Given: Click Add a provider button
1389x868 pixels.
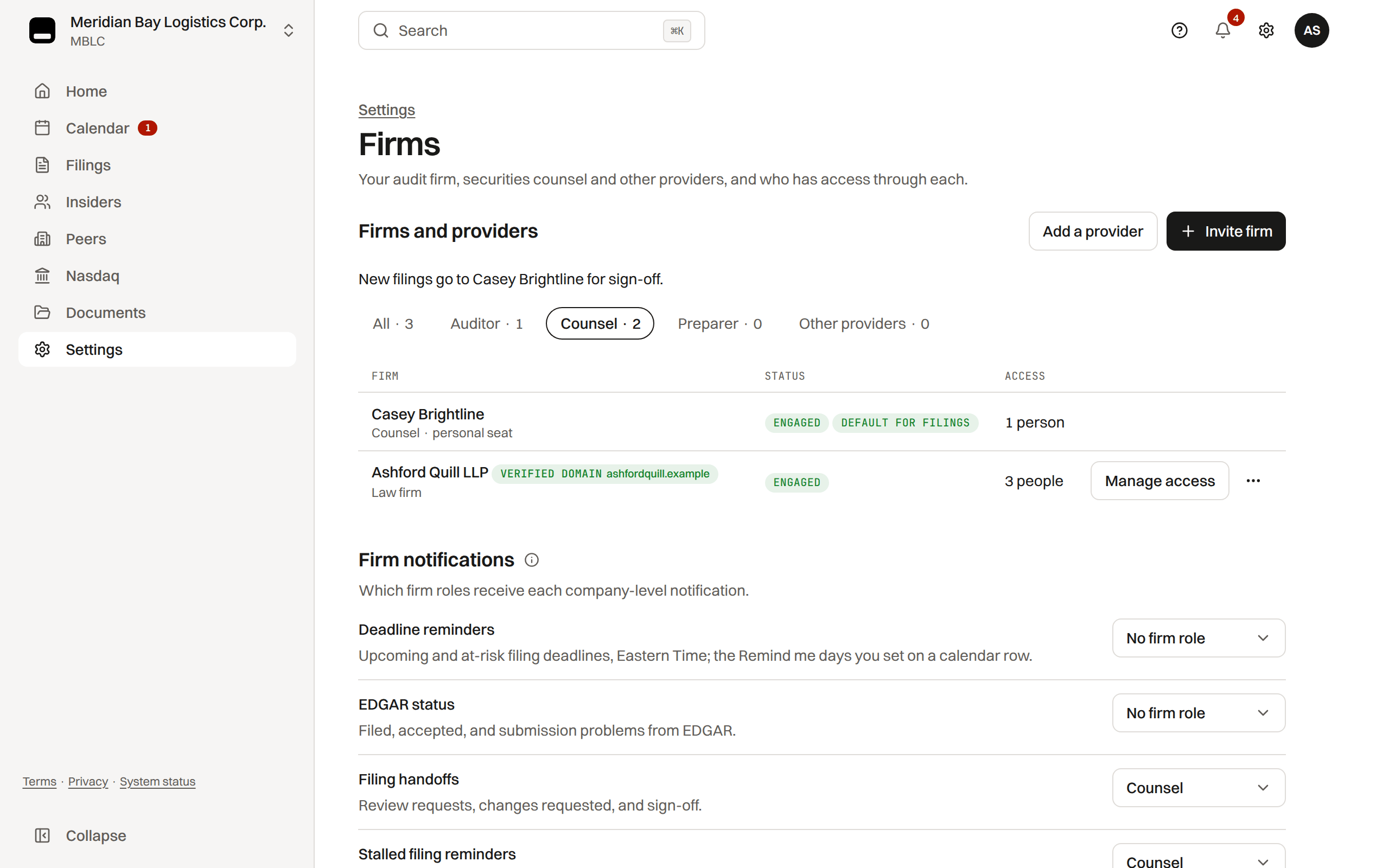Looking at the screenshot, I should pos(1093,231).
